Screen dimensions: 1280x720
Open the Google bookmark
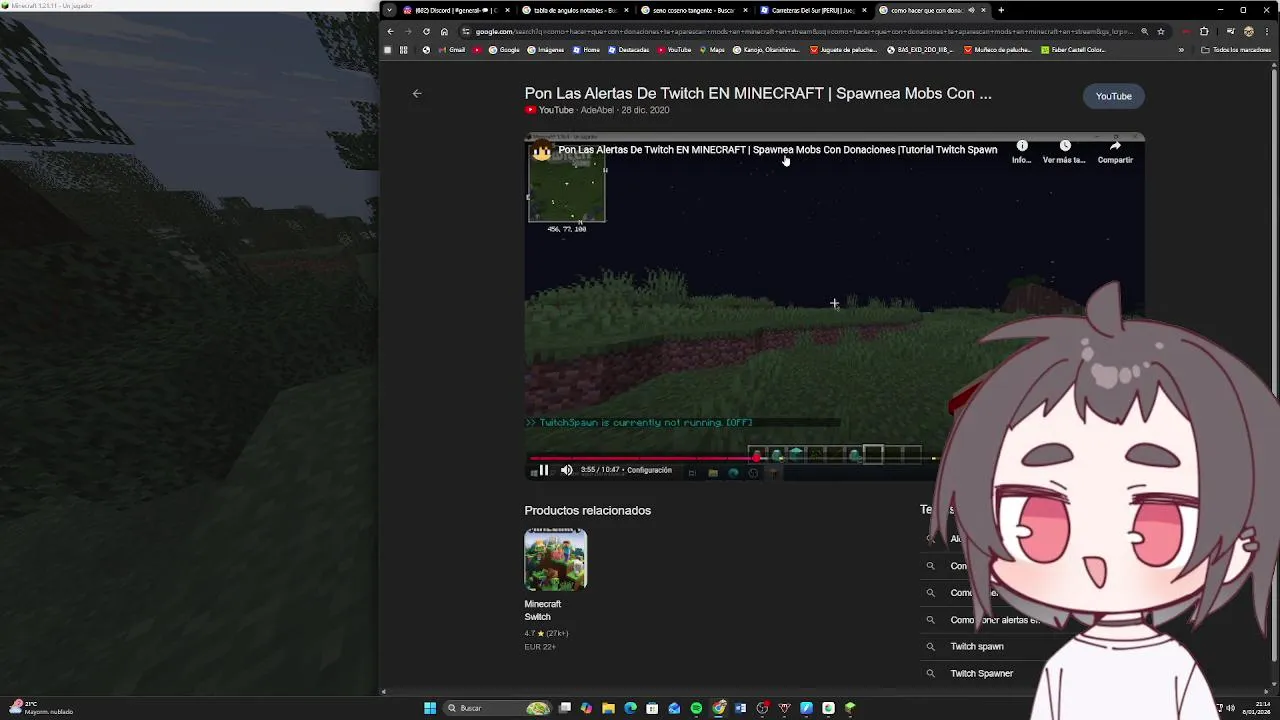coord(504,49)
